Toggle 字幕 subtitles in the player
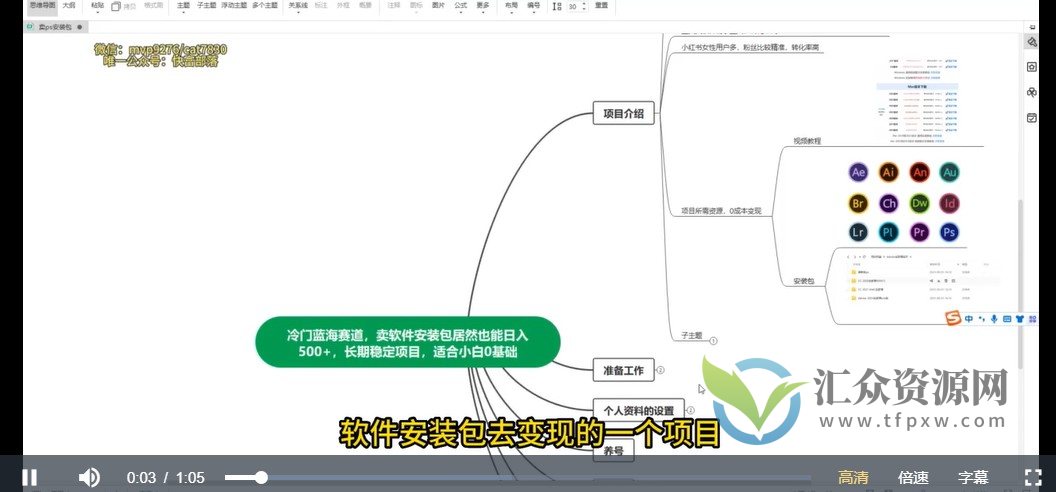The image size is (1056, 492). pyautogui.click(x=973, y=477)
